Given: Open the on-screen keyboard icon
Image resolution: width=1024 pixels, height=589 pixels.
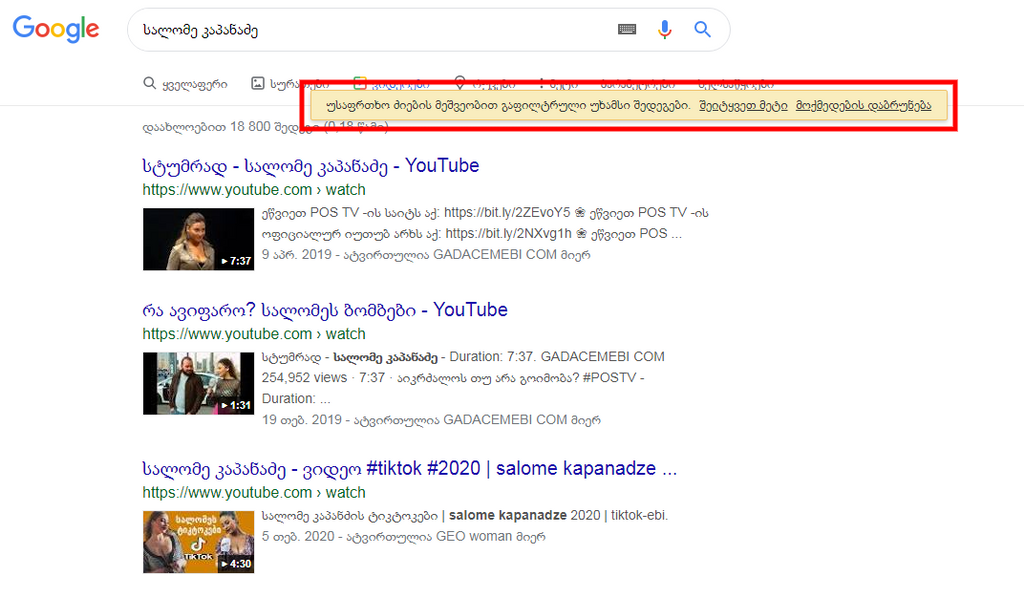Looking at the screenshot, I should coord(627,29).
